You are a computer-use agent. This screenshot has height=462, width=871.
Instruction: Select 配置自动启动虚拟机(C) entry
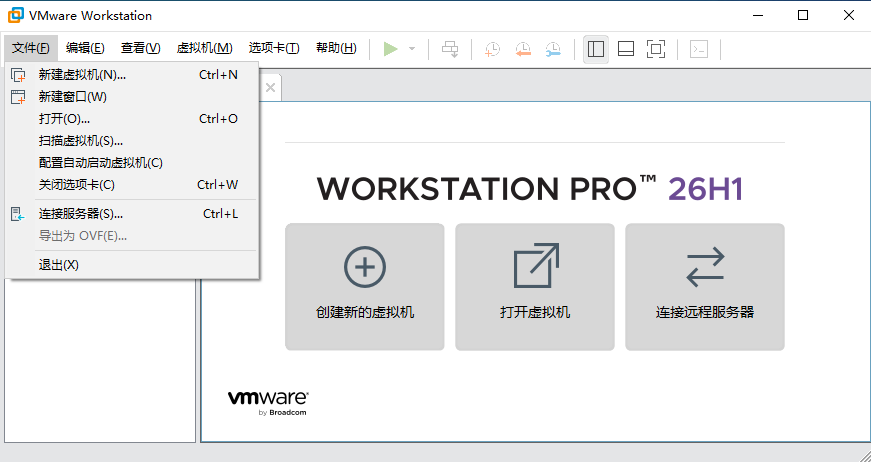point(132,163)
